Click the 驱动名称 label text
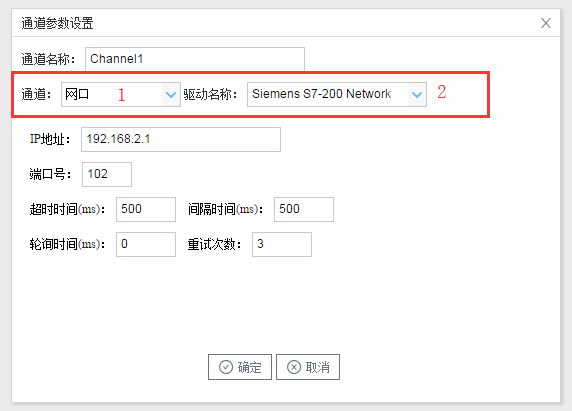Screen dimensions: 572x411 pos(210,95)
